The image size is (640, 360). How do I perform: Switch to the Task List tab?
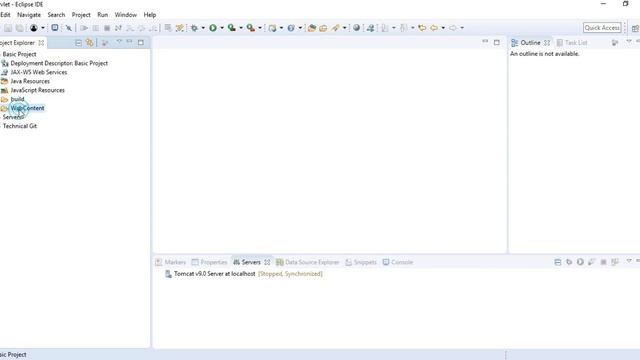(572, 42)
